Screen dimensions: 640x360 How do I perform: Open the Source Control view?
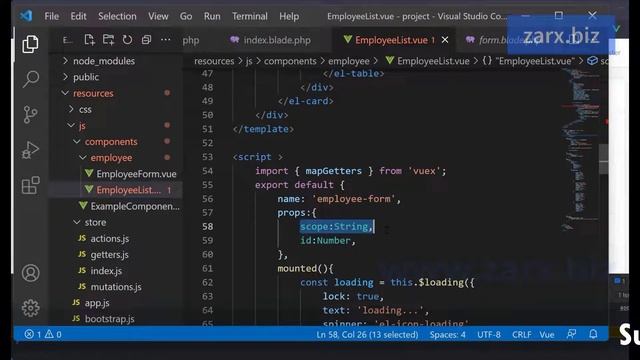30,114
